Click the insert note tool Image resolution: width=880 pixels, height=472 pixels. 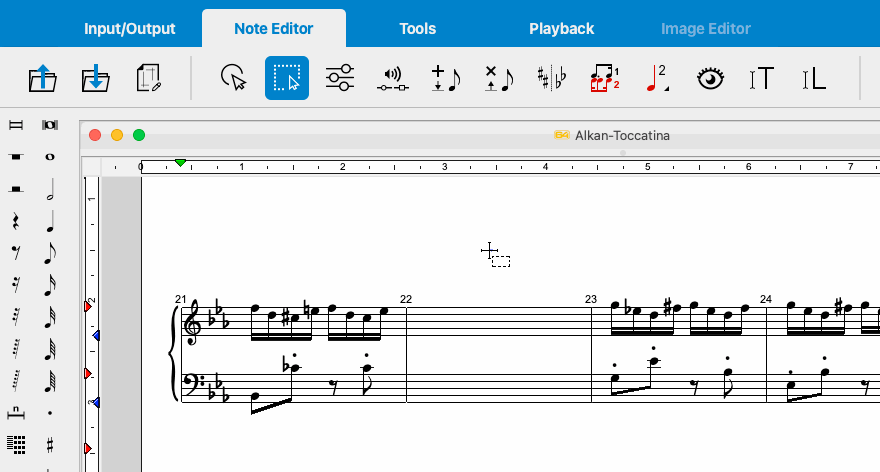click(x=444, y=78)
